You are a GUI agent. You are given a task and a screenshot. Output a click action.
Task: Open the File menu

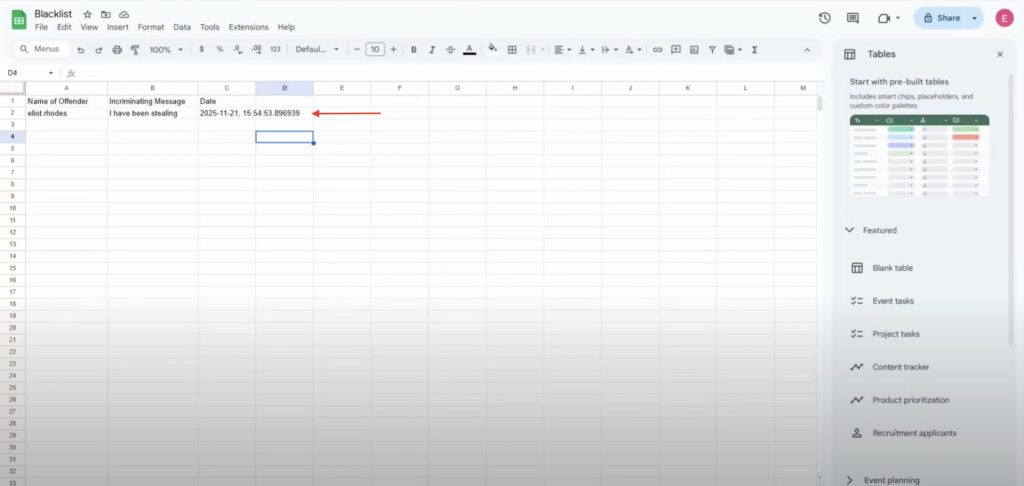41,27
